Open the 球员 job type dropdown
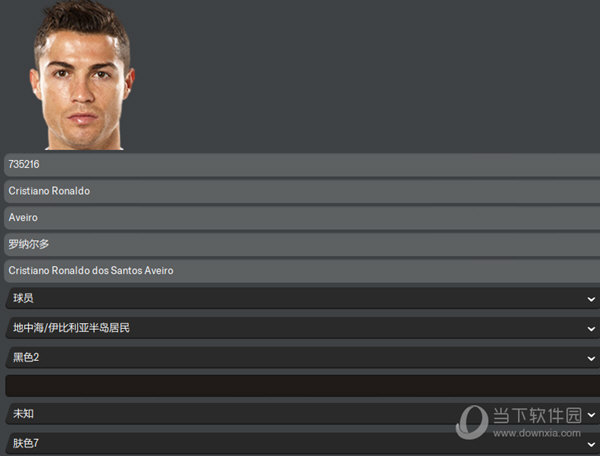Screen dimensions: 600x456 pyautogui.click(x=302, y=298)
